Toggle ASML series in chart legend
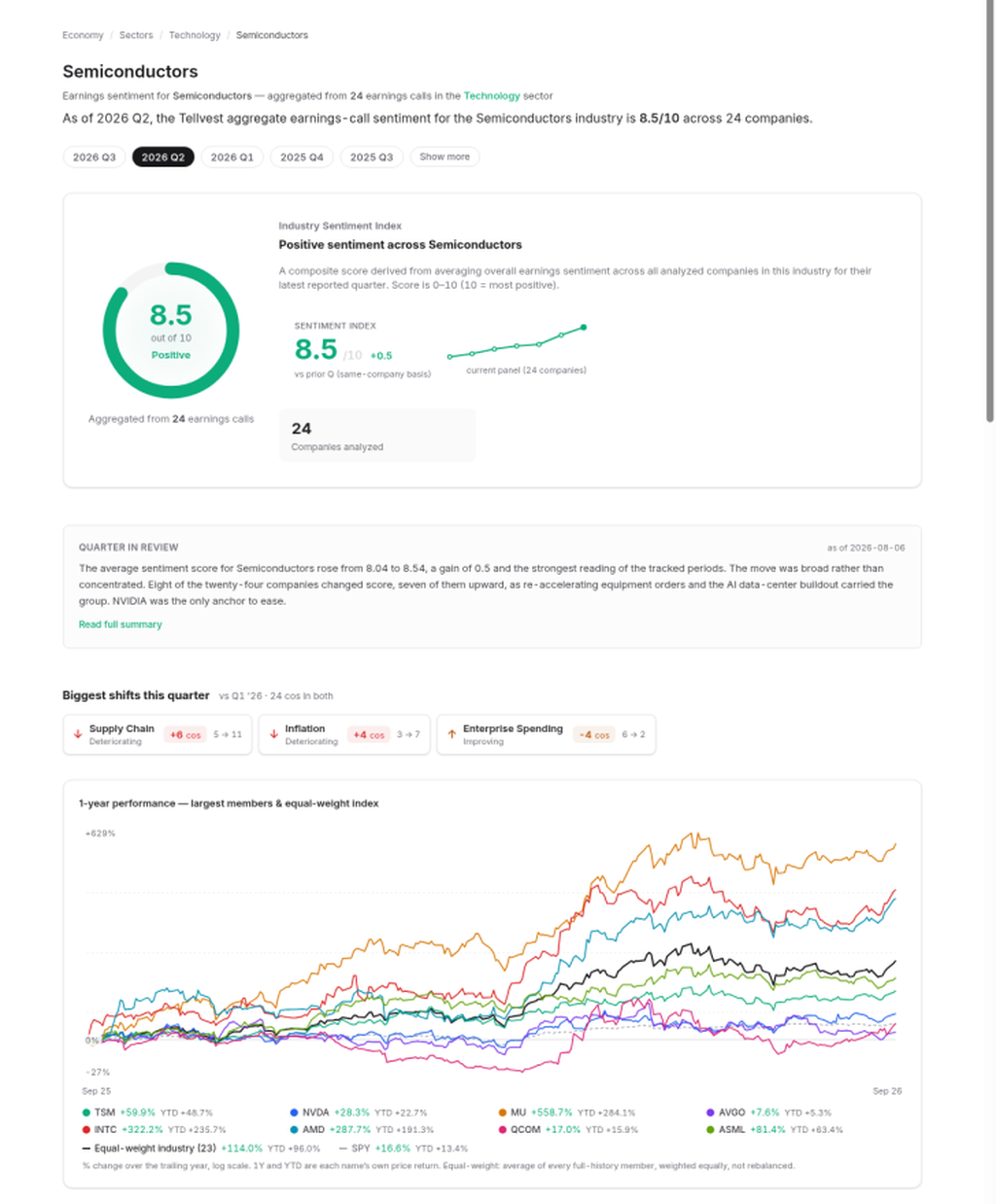Screen dimensions: 996x1204 (774, 1130)
